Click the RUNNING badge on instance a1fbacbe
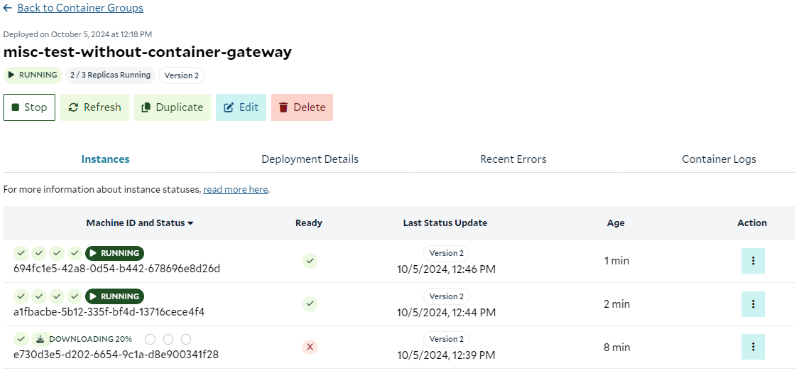This screenshot has height=373, width=798. coord(115,296)
